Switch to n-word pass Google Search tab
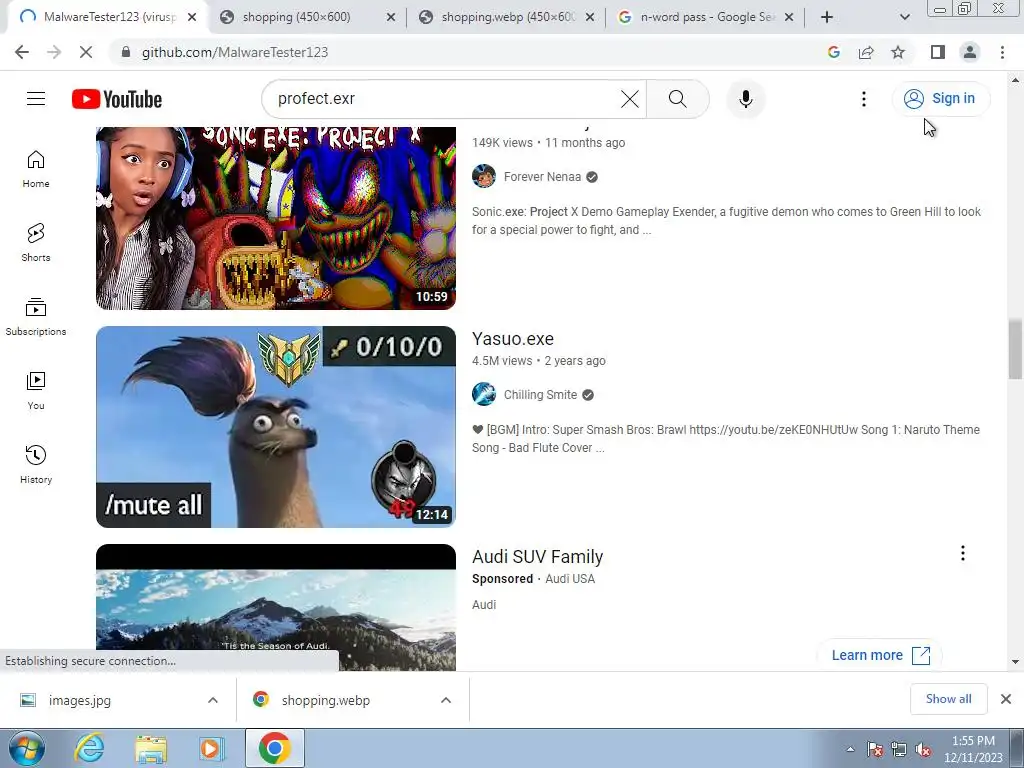 coord(707,17)
